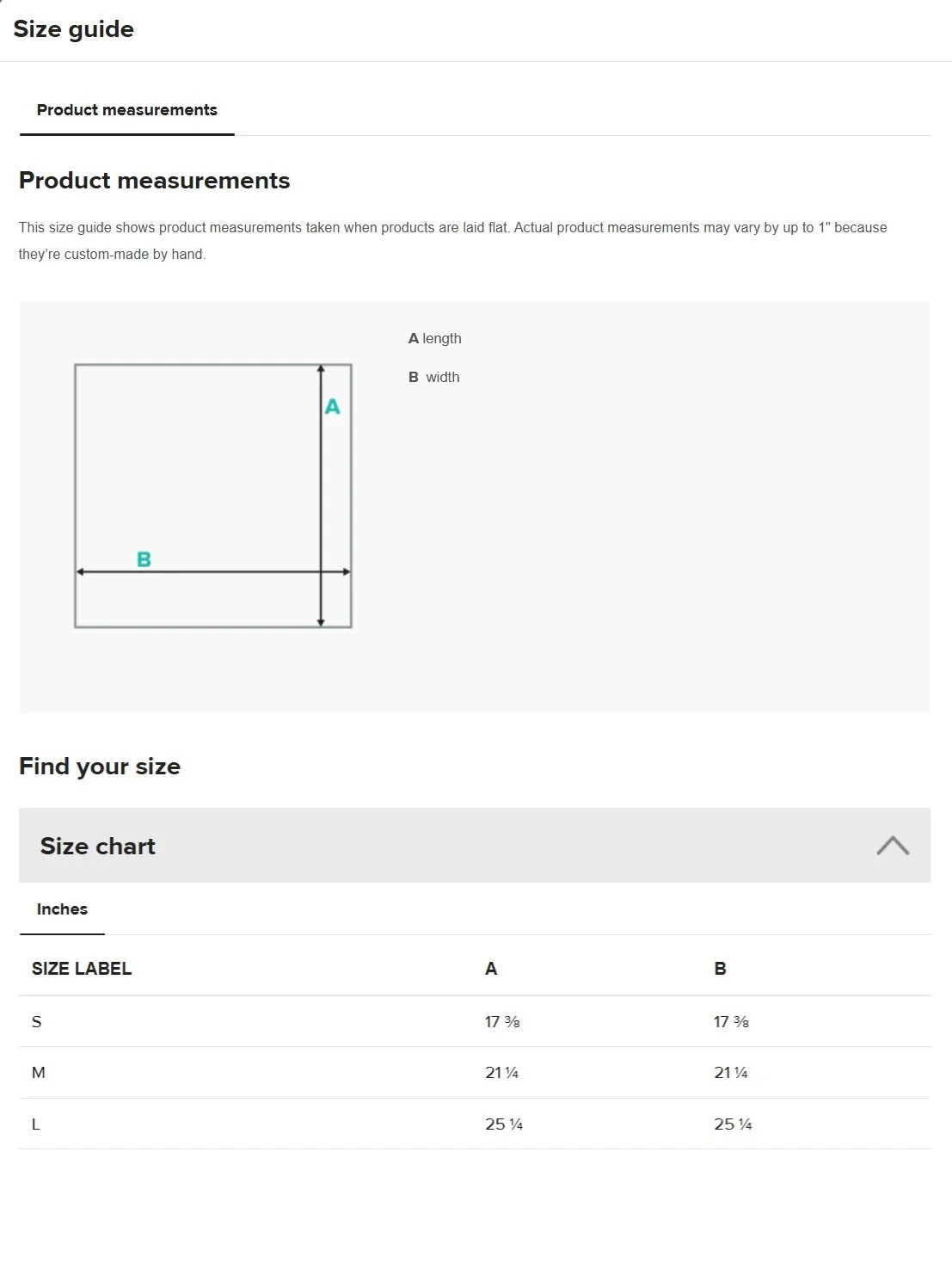
Task: Click the teal A label in diagram
Action: pyautogui.click(x=332, y=407)
